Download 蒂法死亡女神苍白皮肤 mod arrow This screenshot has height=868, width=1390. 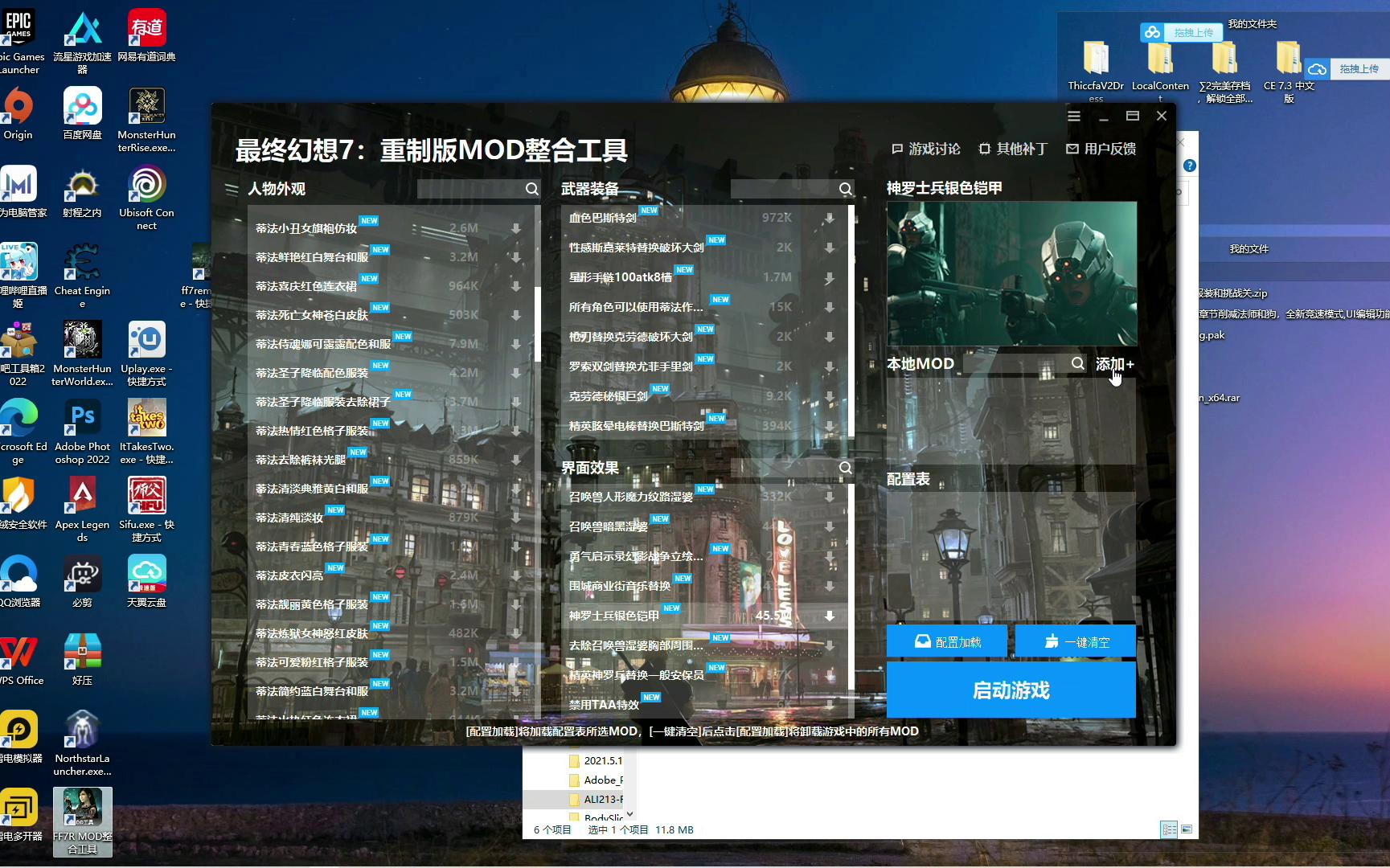pos(516,315)
